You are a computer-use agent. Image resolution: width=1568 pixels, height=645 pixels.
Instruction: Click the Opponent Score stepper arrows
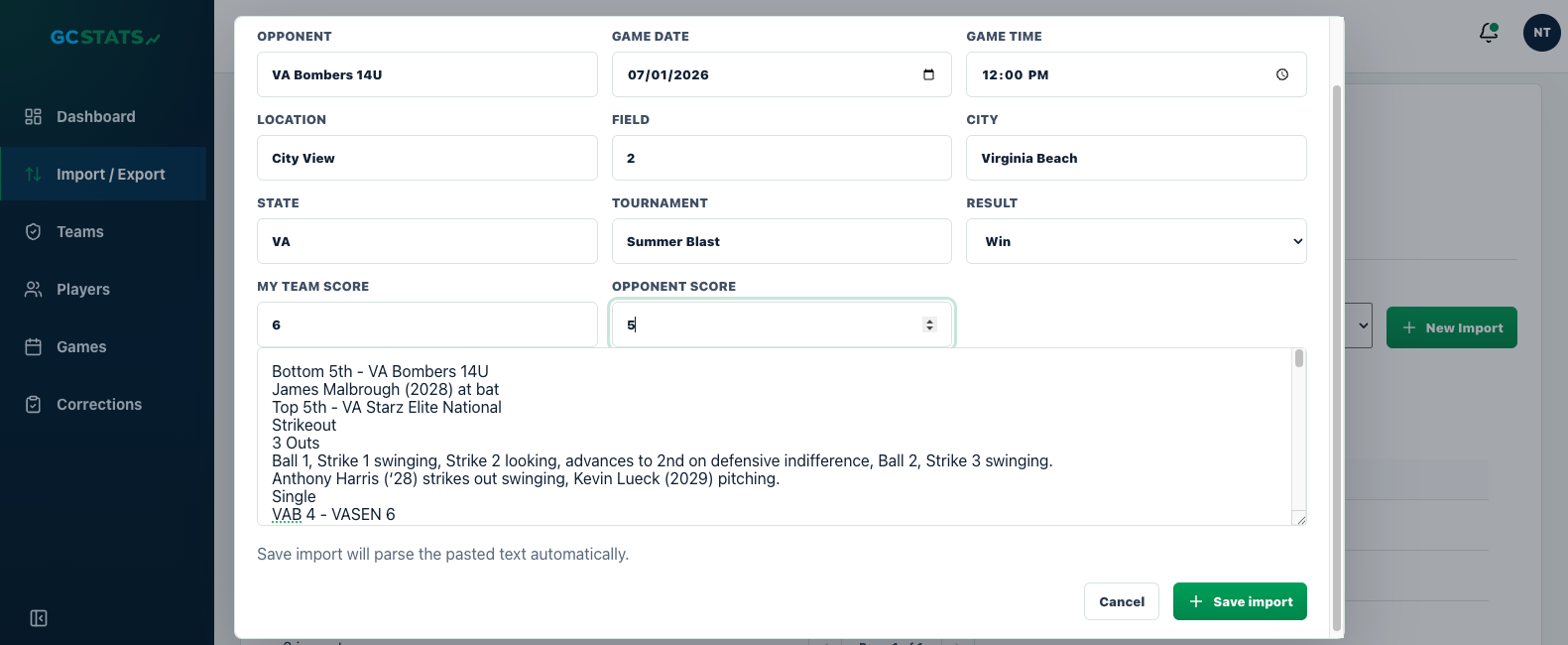pos(929,324)
